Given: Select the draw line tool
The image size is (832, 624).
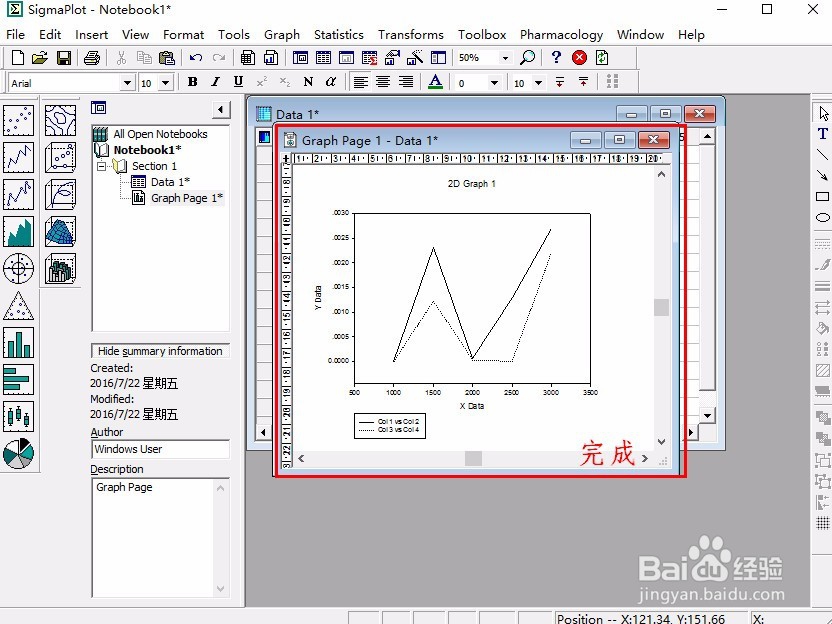Looking at the screenshot, I should click(x=822, y=154).
